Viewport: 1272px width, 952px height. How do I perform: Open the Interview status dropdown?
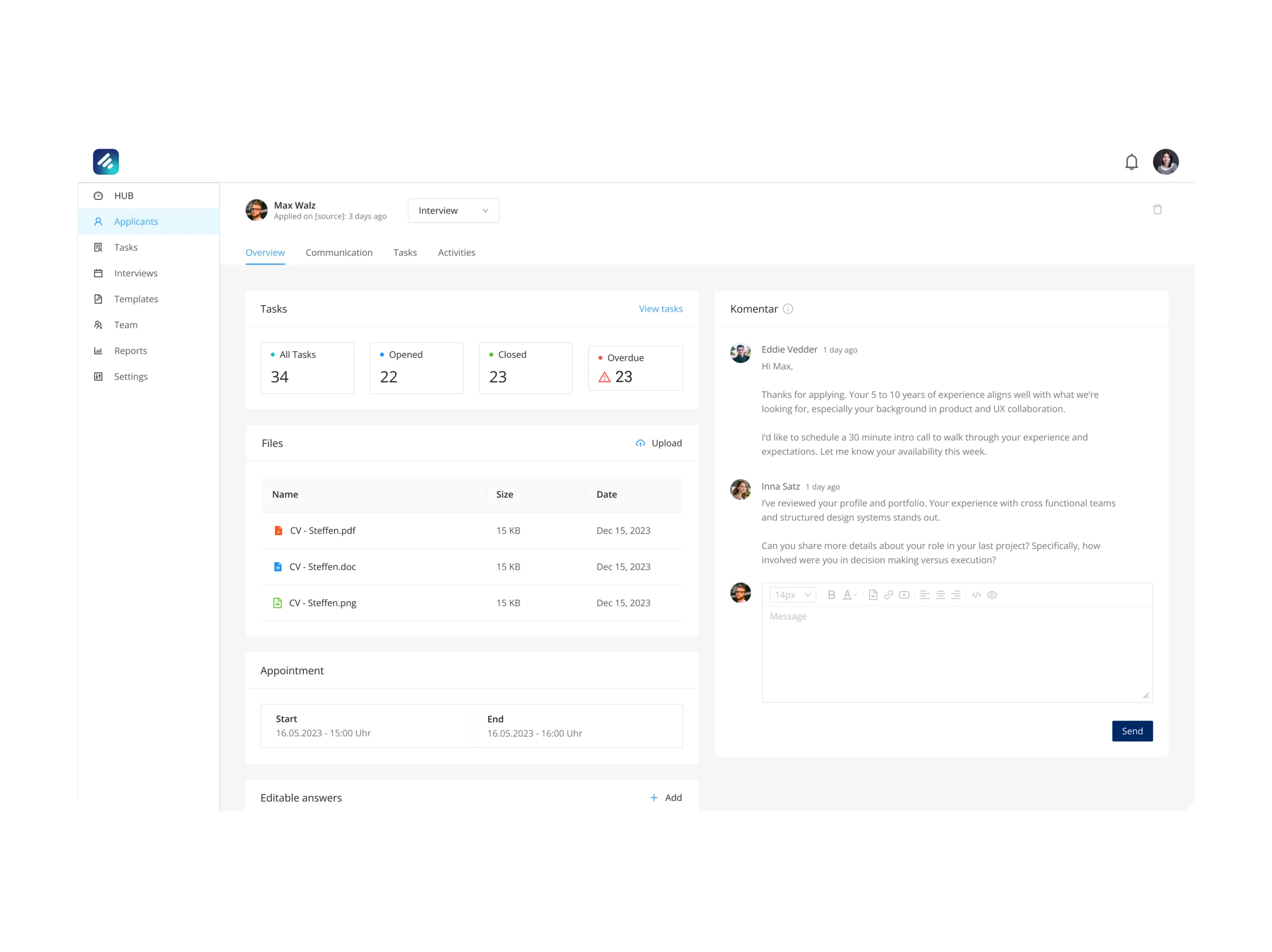453,211
